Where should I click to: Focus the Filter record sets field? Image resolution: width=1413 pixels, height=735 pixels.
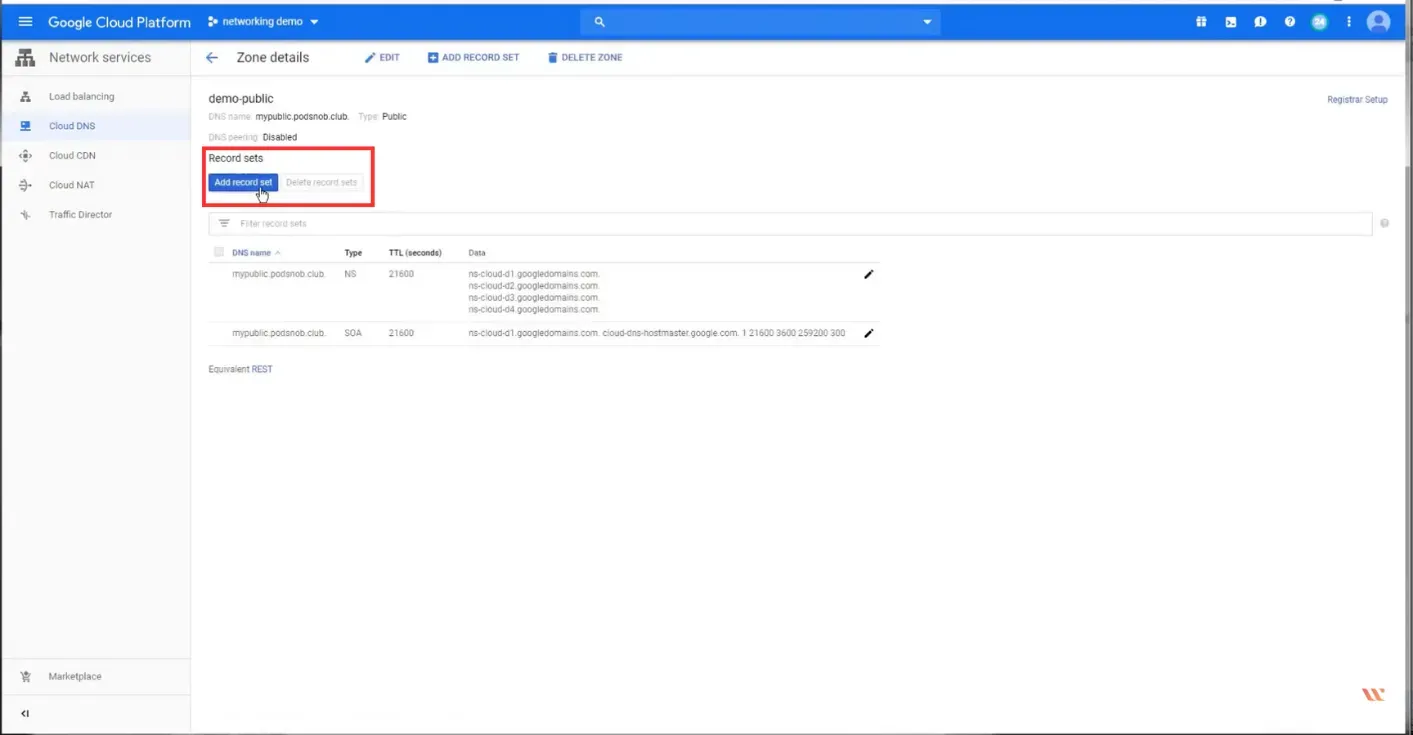pos(790,224)
